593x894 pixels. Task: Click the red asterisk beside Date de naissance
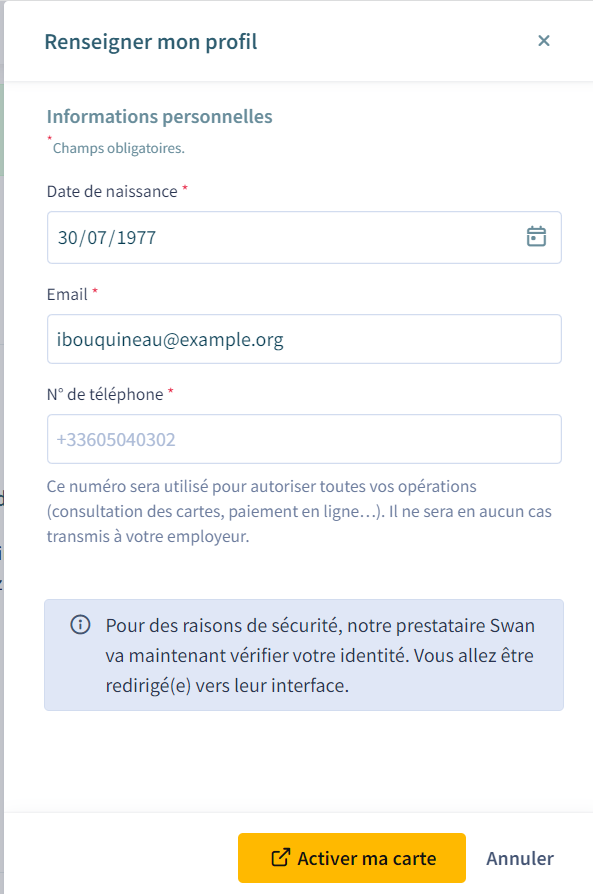(185, 188)
